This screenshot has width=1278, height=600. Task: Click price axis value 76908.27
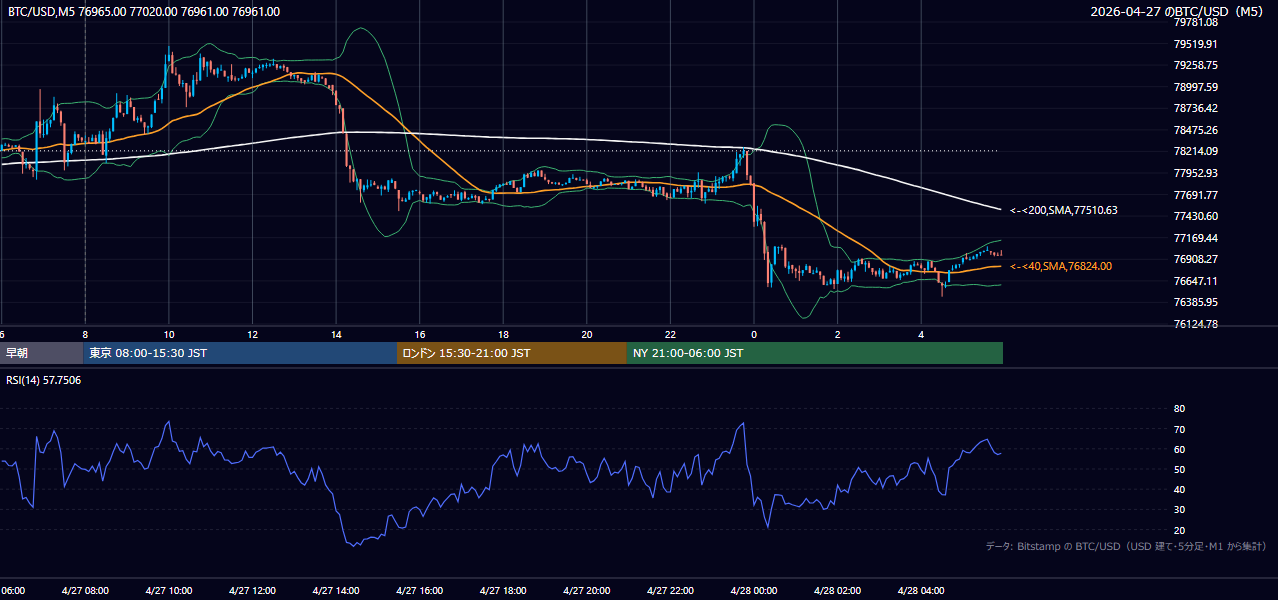1195,259
